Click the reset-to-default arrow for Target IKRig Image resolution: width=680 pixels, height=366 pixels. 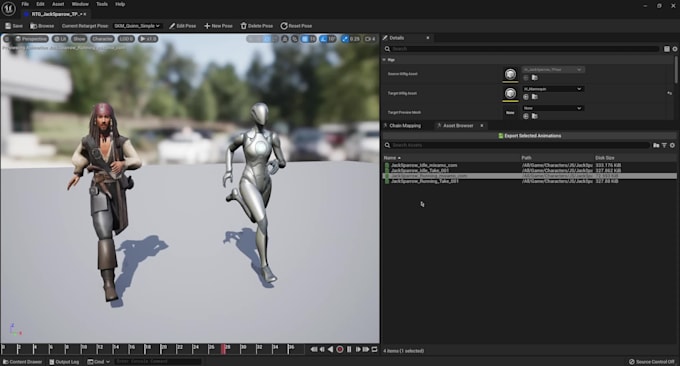(x=670, y=93)
